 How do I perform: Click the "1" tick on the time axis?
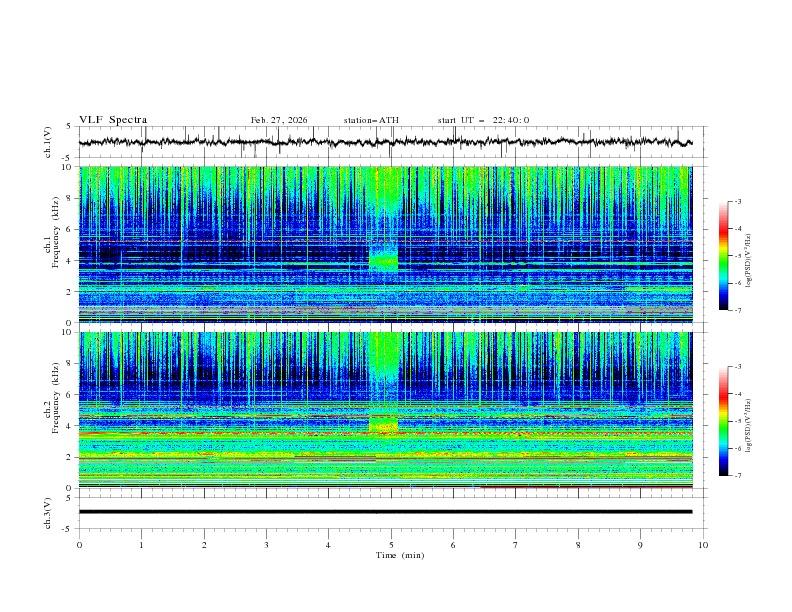coord(141,545)
